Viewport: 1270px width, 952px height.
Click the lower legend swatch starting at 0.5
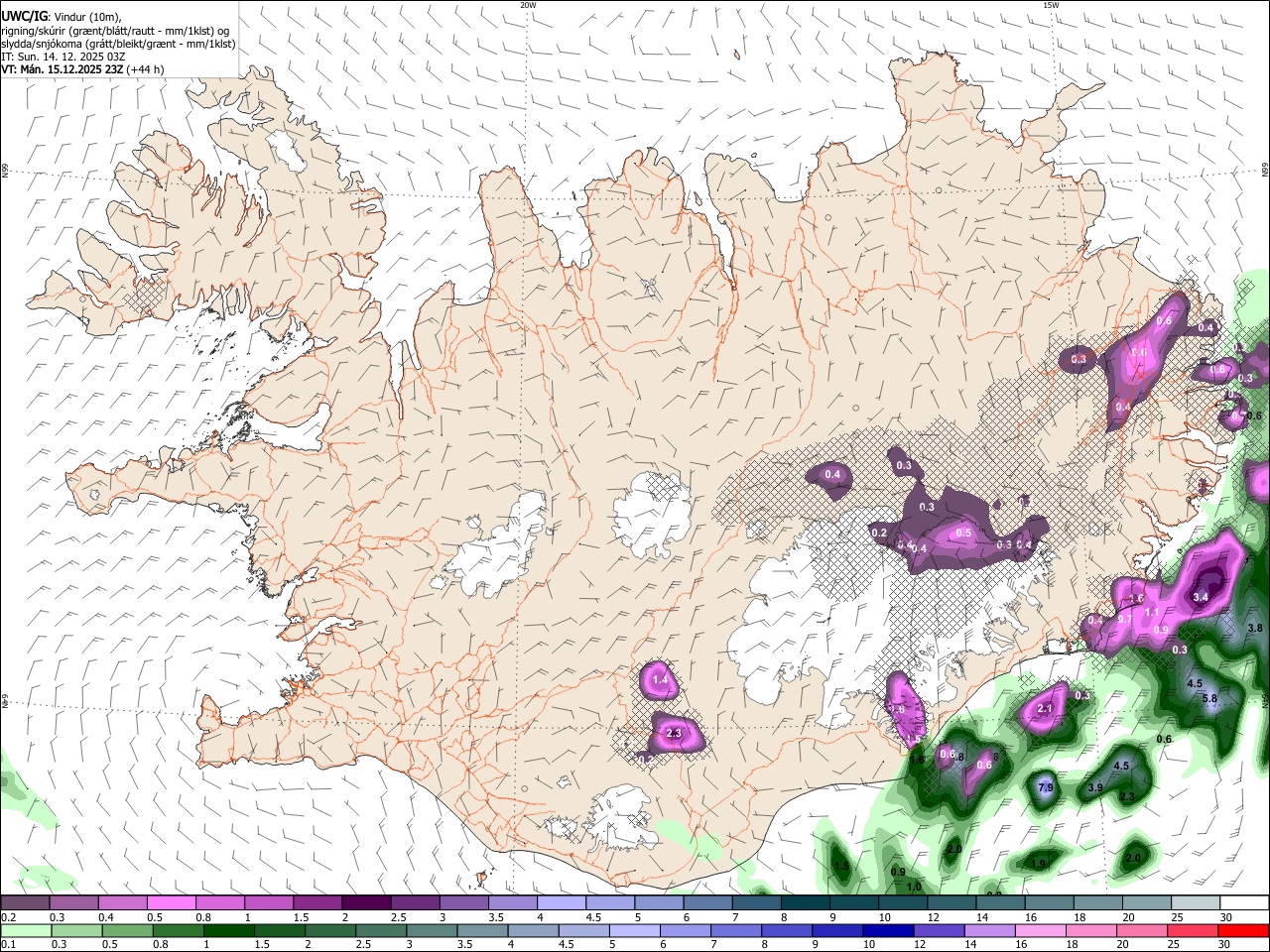point(128,931)
